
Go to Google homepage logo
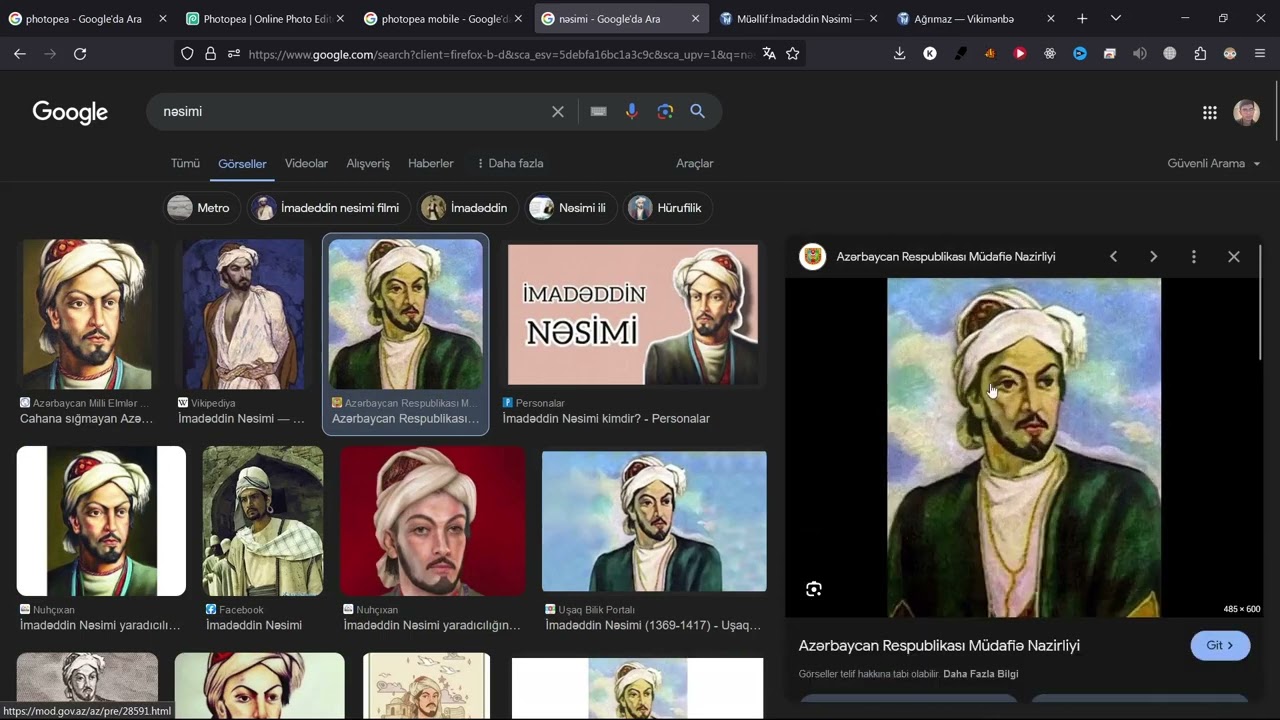[x=70, y=112]
